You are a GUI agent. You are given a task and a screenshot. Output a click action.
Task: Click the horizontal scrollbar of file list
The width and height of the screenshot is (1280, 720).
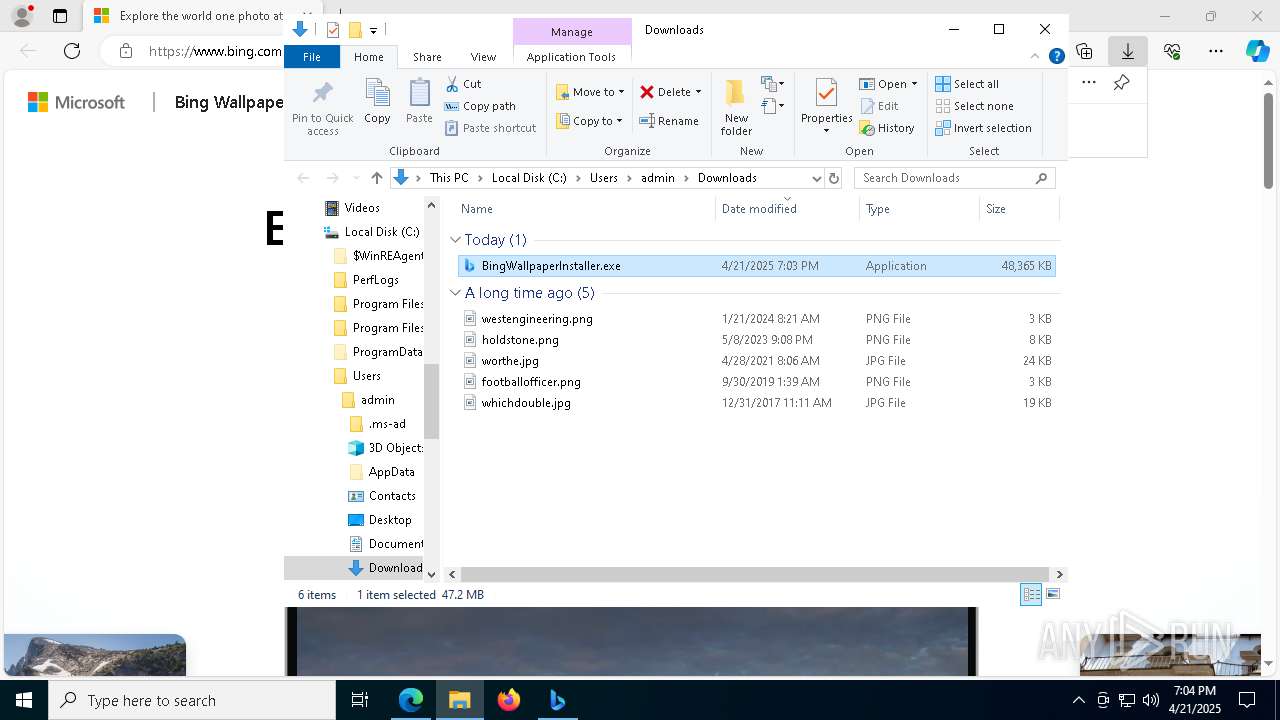[x=756, y=574]
